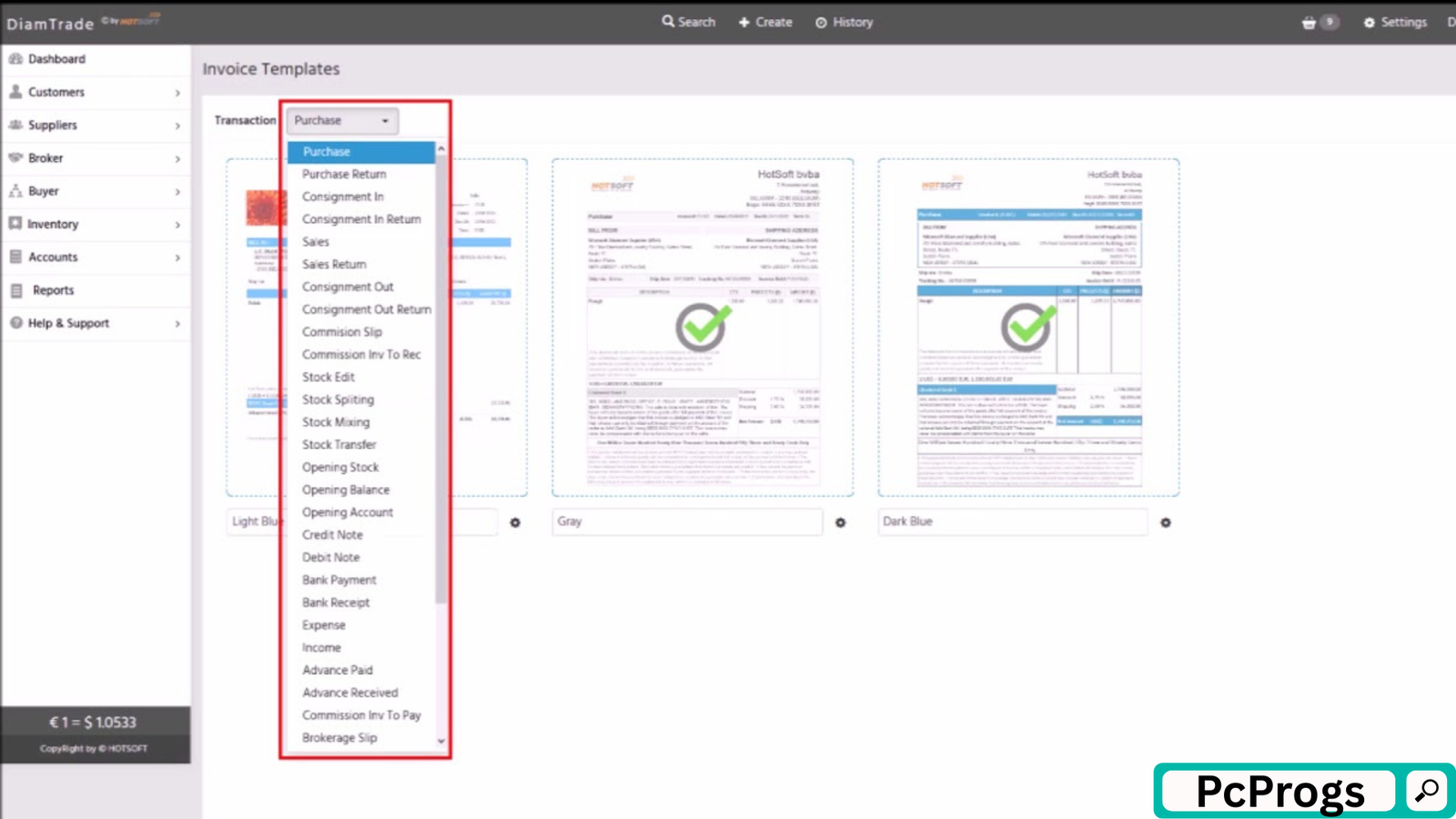Open the basket icon in top bar
Image resolution: width=1456 pixels, height=819 pixels.
tap(1309, 22)
